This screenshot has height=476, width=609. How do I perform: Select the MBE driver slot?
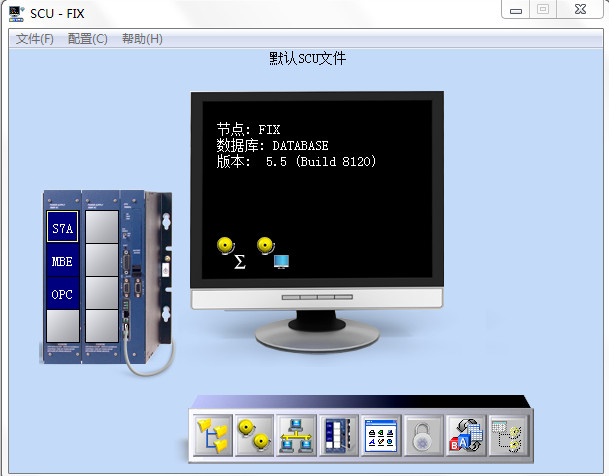62,262
